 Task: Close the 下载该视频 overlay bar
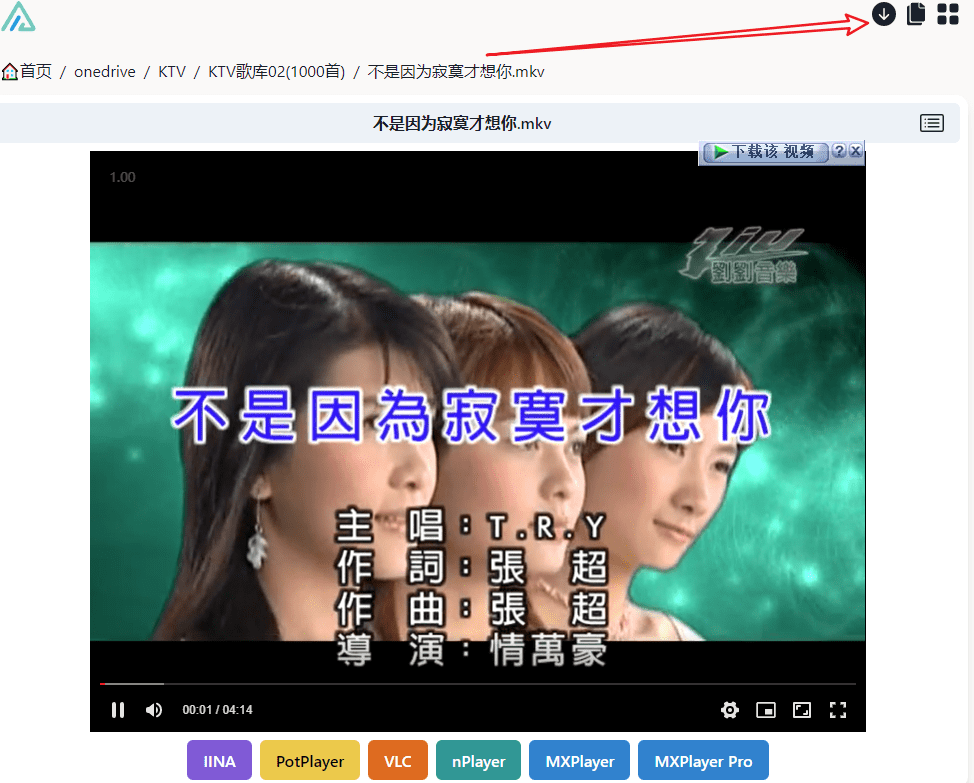(x=856, y=151)
